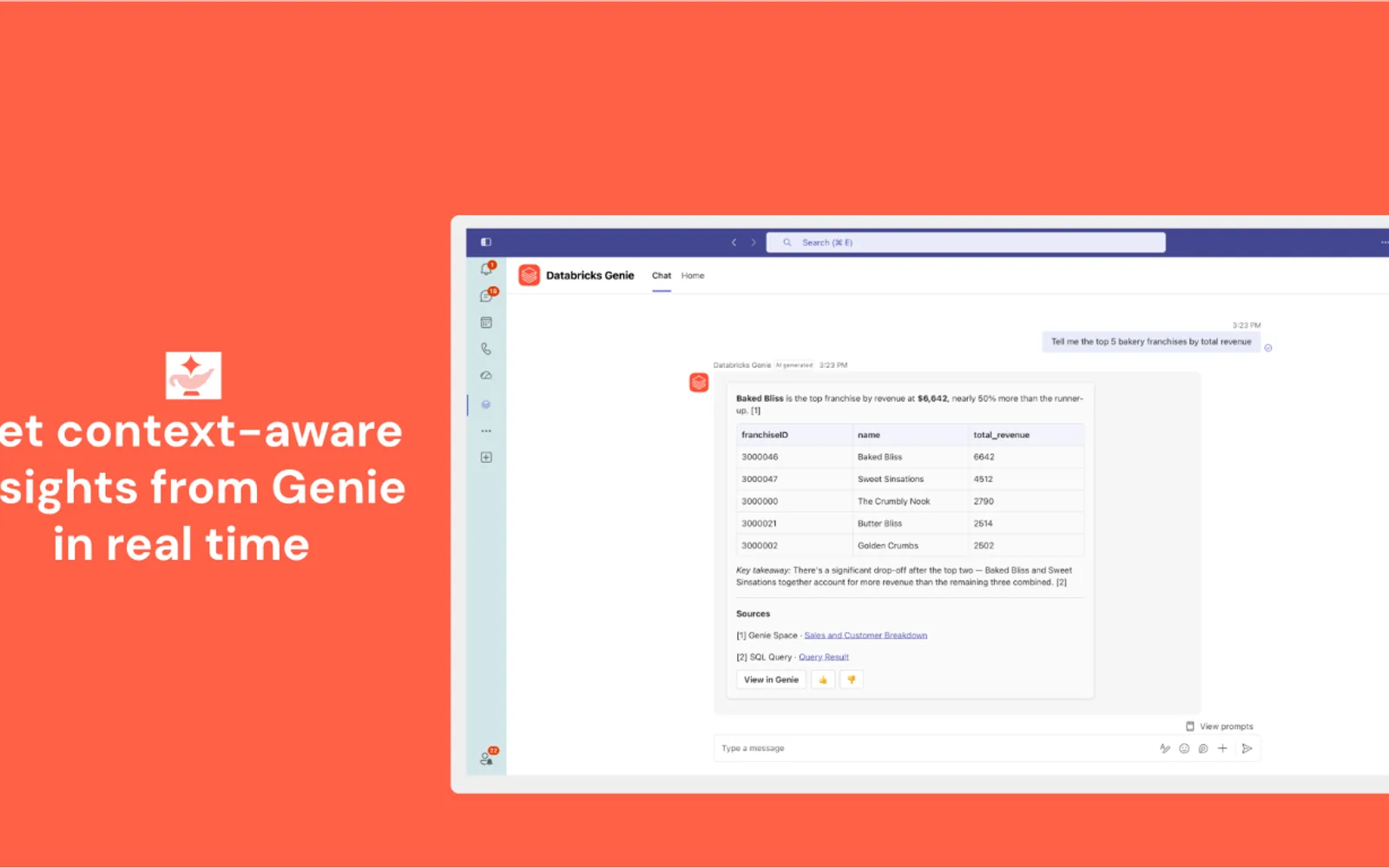Click the thumbs down feedback button
The width and height of the screenshot is (1389, 868).
[x=852, y=680]
